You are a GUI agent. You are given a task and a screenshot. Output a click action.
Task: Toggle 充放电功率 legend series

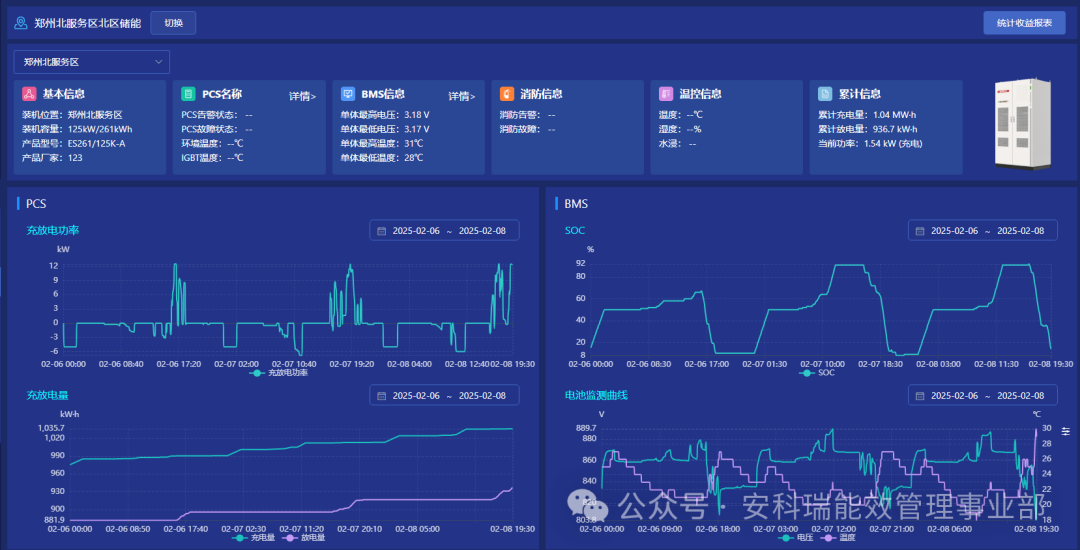pyautogui.click(x=278, y=373)
